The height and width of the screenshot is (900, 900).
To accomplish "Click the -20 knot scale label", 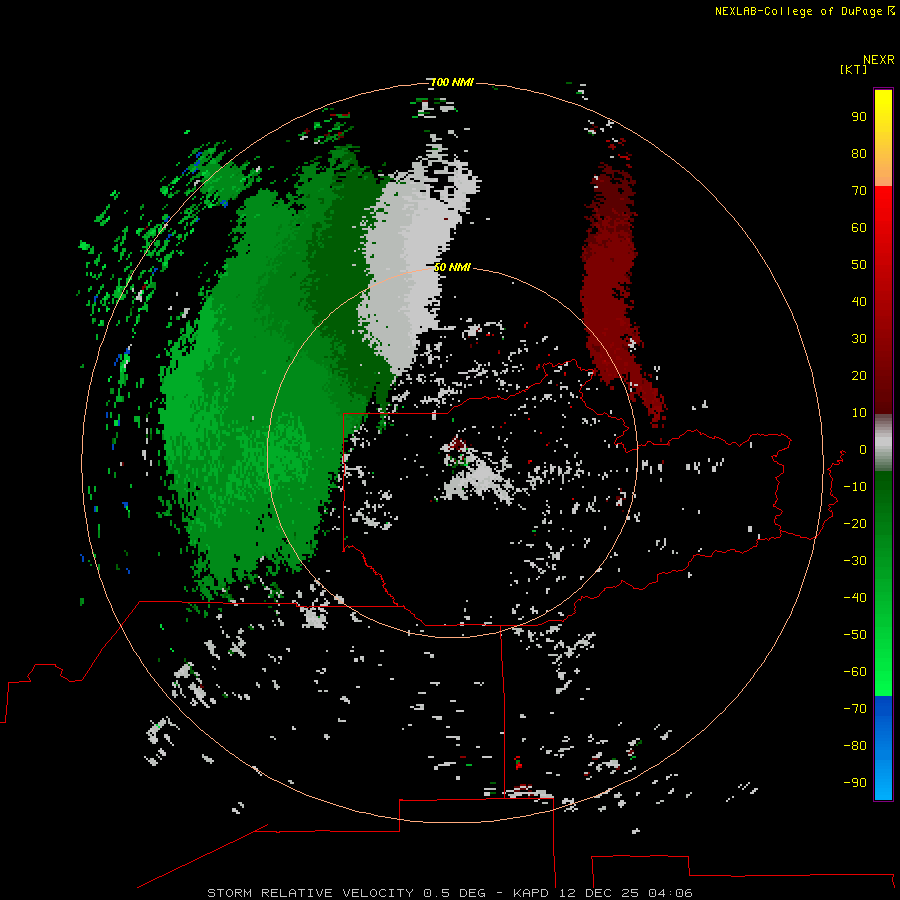I will (855, 523).
